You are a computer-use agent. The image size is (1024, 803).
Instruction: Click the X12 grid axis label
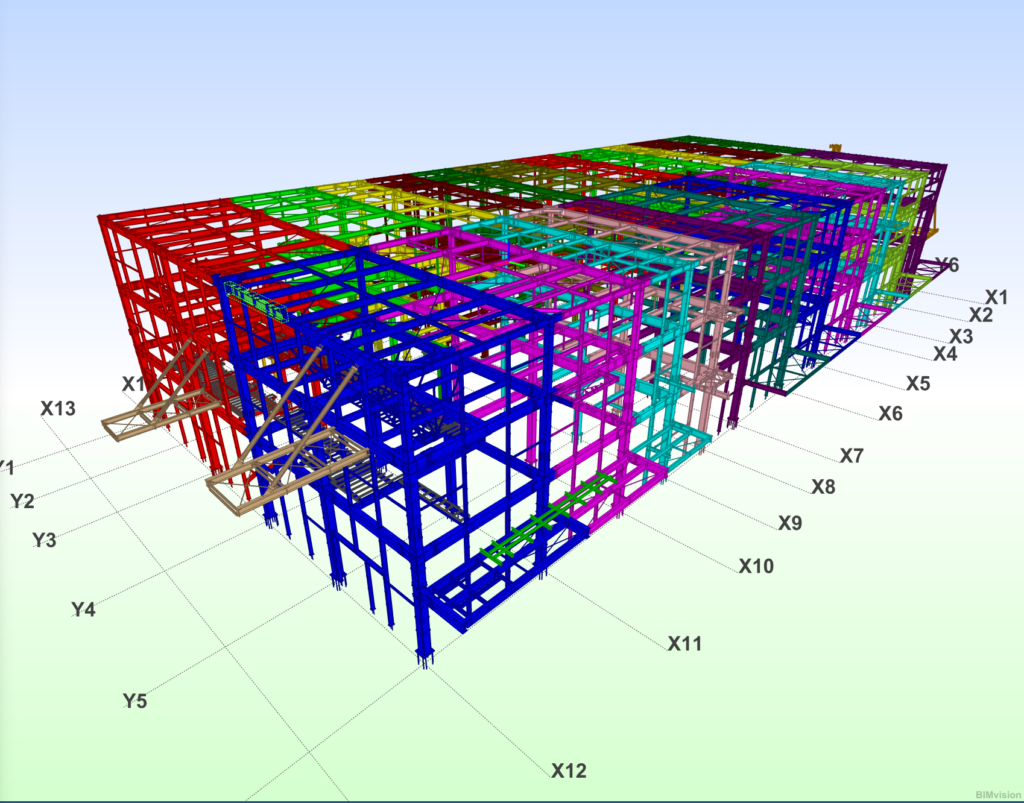point(568,771)
